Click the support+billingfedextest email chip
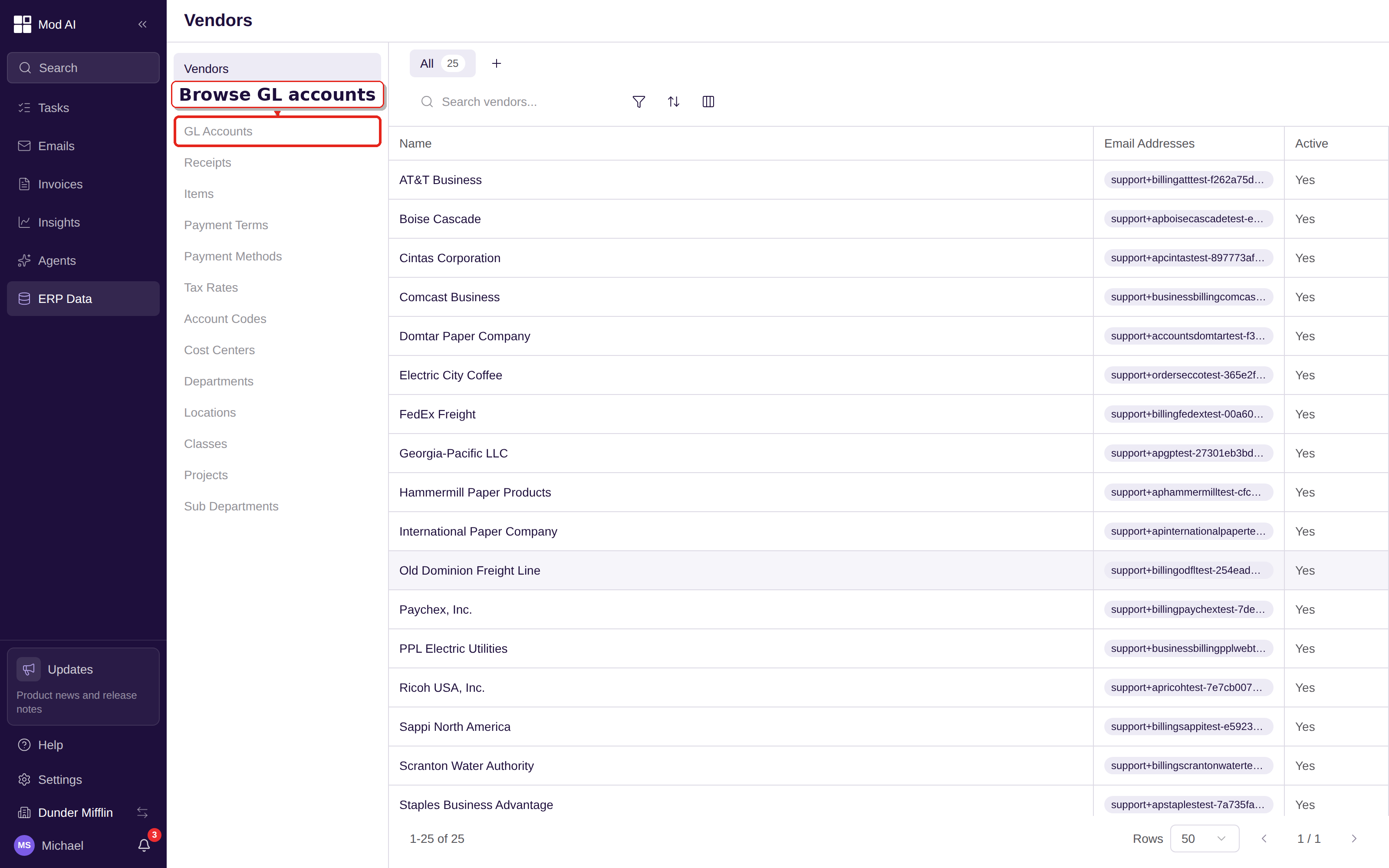This screenshot has height=868, width=1389. [x=1188, y=414]
